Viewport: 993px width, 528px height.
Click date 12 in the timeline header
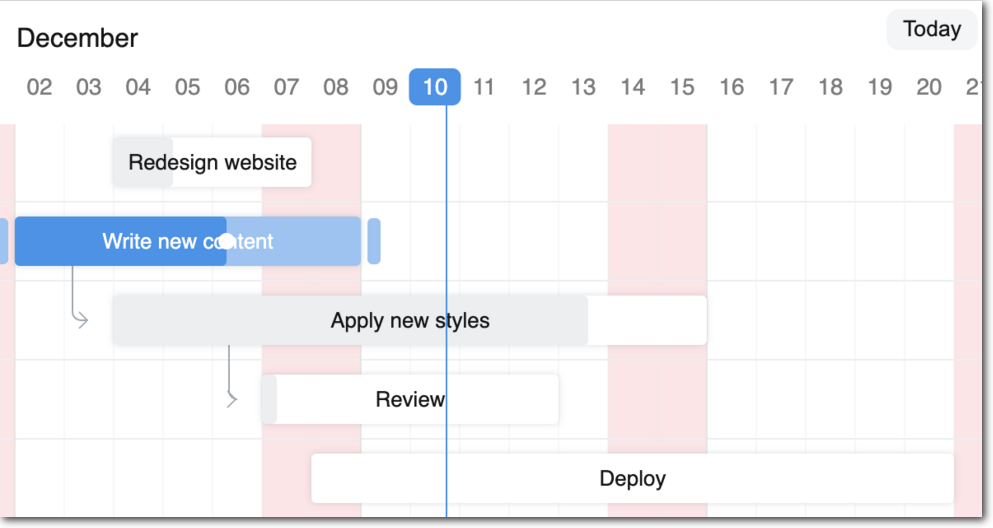(x=534, y=87)
